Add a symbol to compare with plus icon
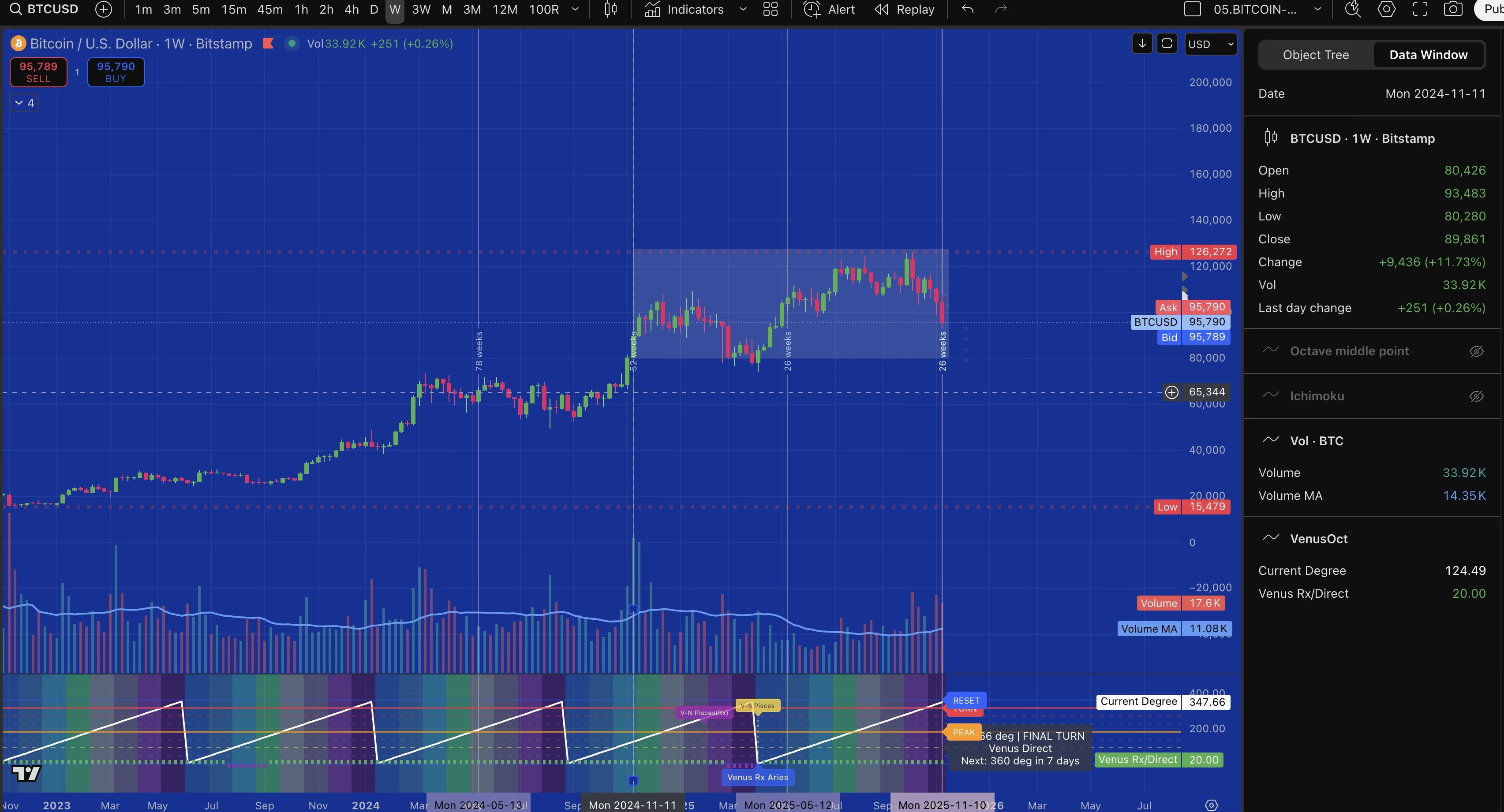1504x812 pixels. pos(103,9)
